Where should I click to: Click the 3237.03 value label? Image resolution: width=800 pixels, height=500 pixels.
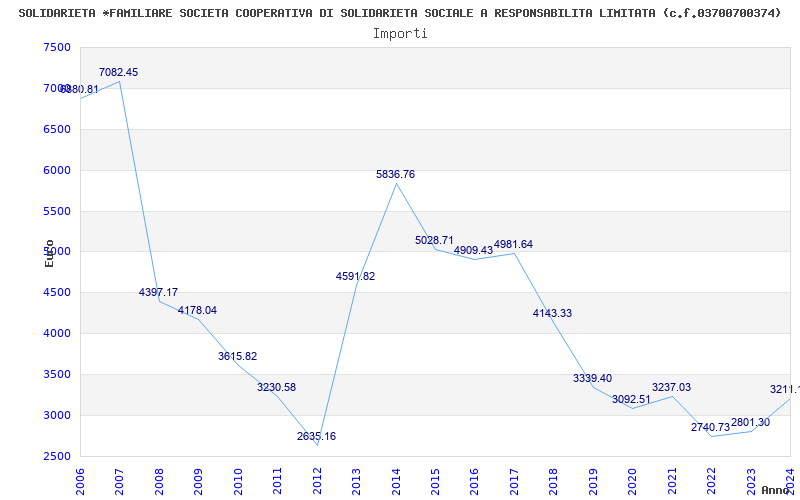pos(671,387)
